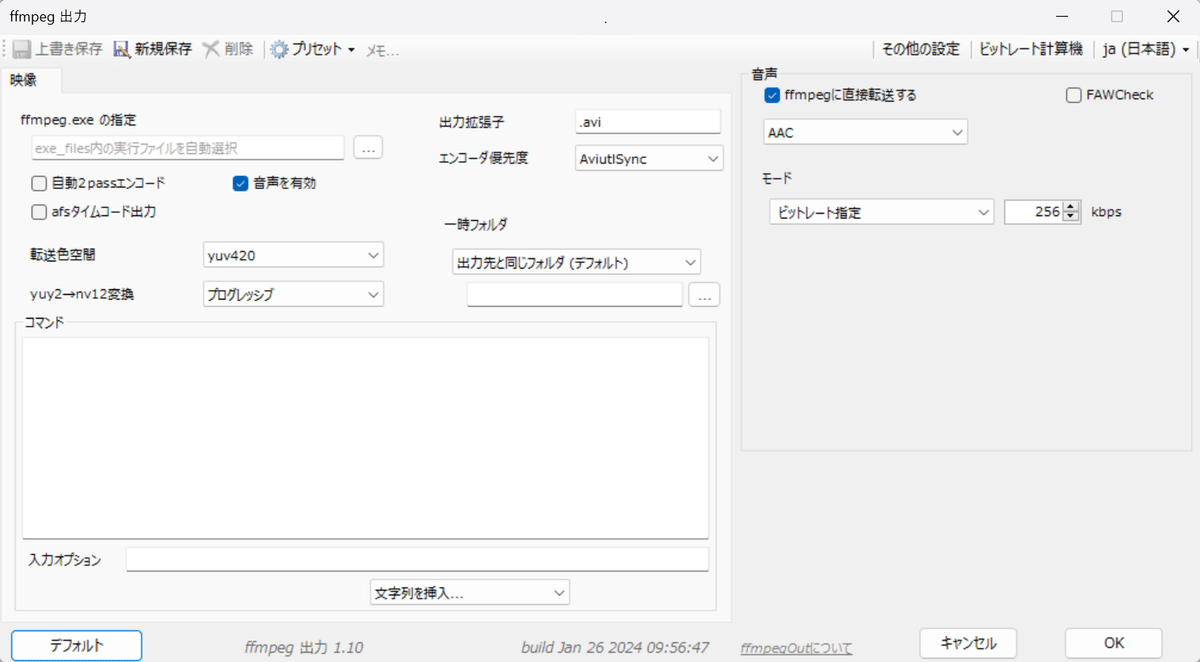
Task: Close the ffmpeg 出力 window
Action: [x=1172, y=16]
